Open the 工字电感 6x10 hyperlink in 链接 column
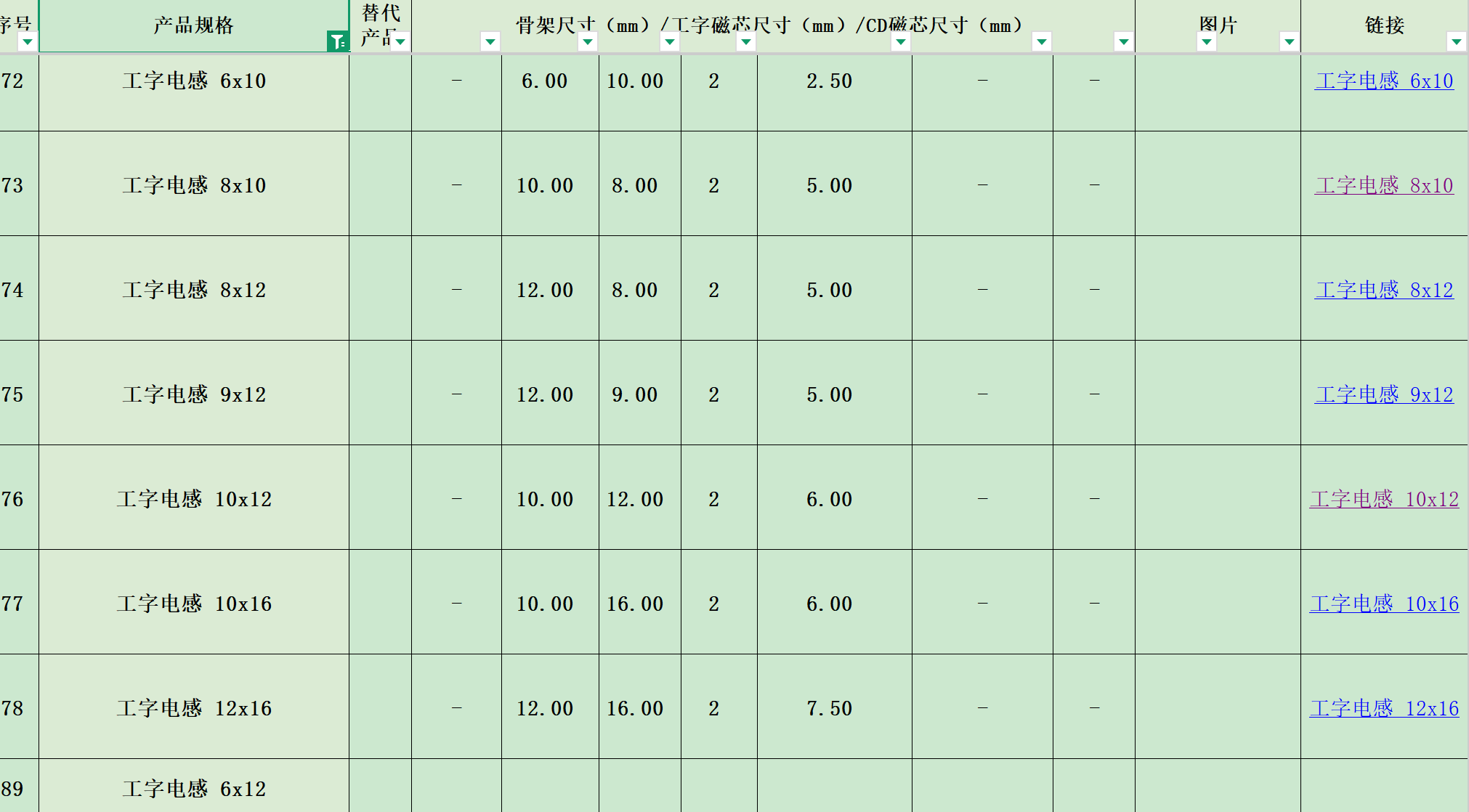1469x812 pixels. pos(1384,81)
